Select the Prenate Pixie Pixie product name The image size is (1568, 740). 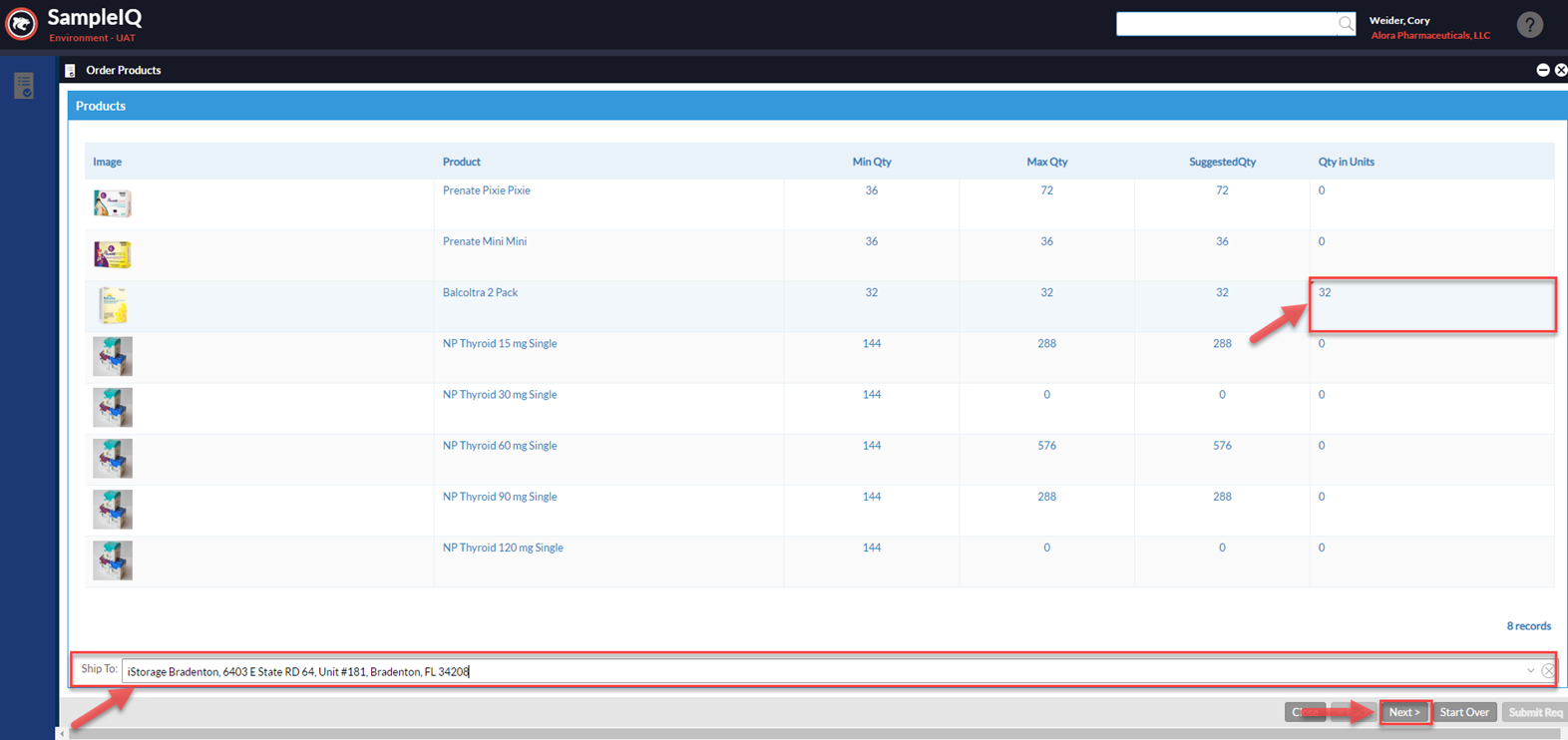[x=486, y=190]
